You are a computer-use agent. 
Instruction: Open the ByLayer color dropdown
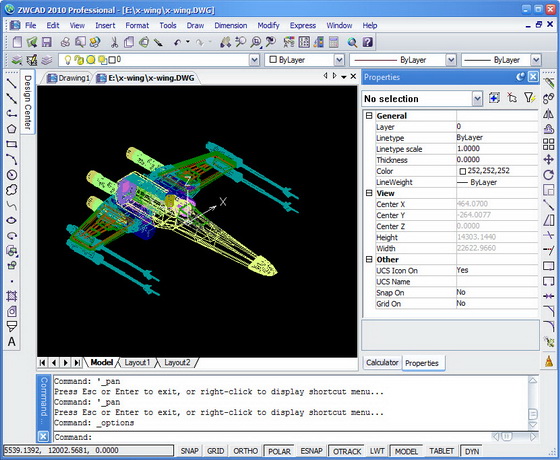[x=339, y=60]
